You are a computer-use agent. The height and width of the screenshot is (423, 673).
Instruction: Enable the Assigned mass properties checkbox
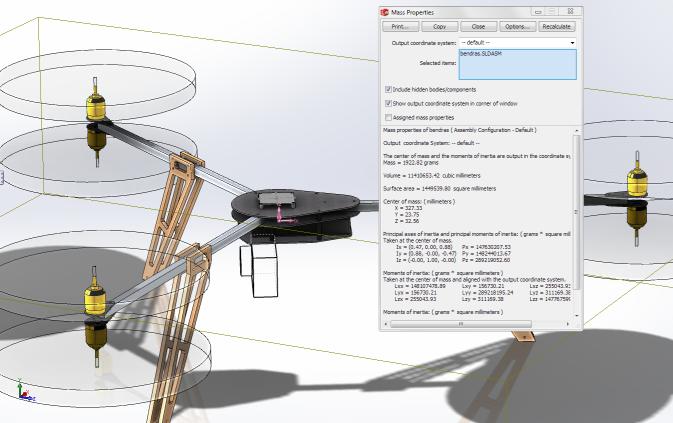(x=389, y=118)
